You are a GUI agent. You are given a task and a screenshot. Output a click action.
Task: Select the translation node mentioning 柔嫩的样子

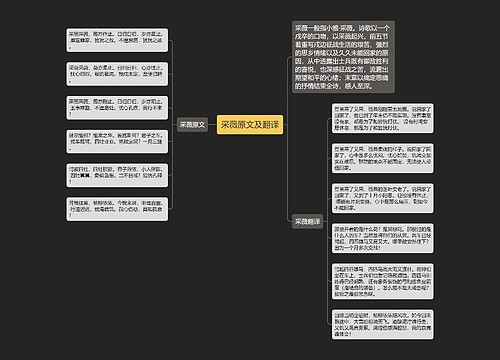coord(383,158)
